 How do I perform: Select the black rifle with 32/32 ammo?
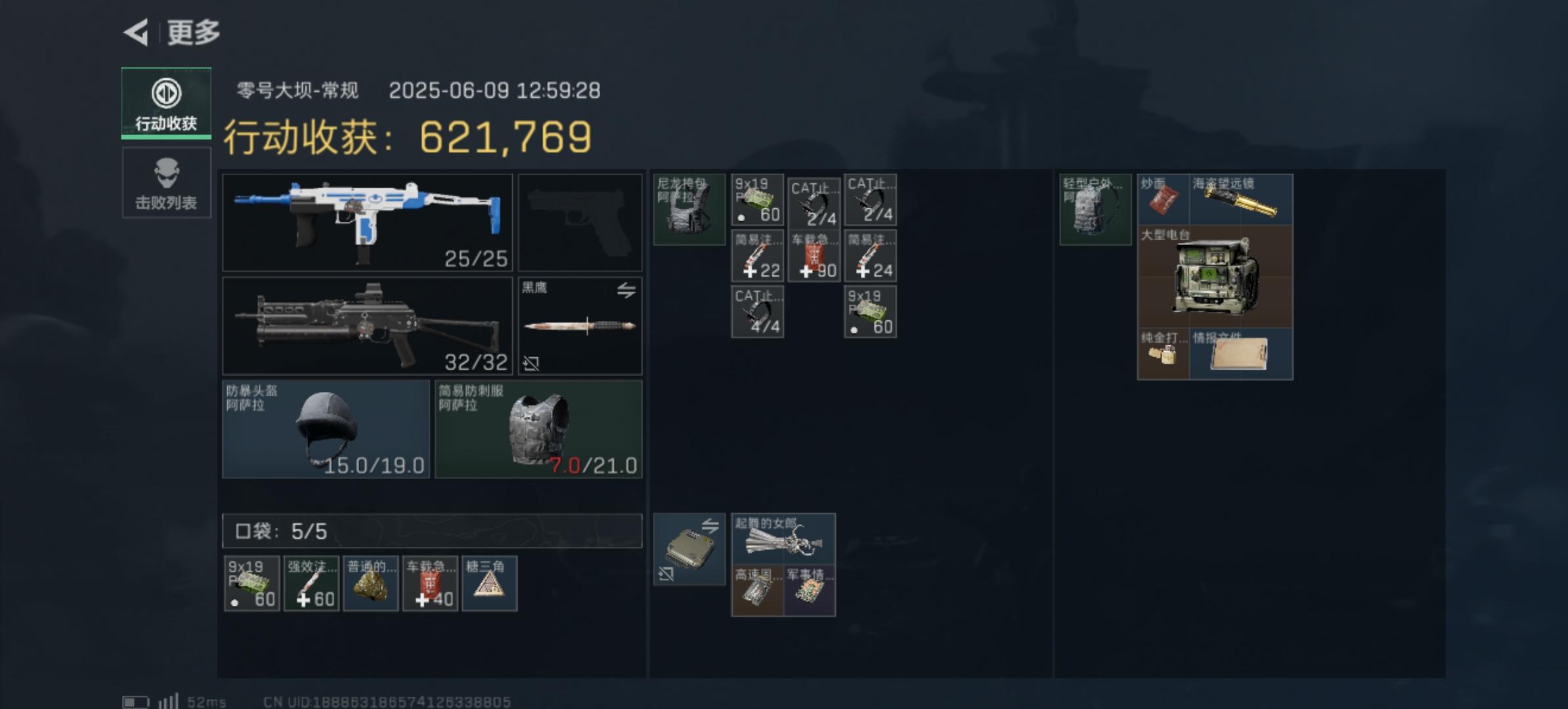[367, 326]
